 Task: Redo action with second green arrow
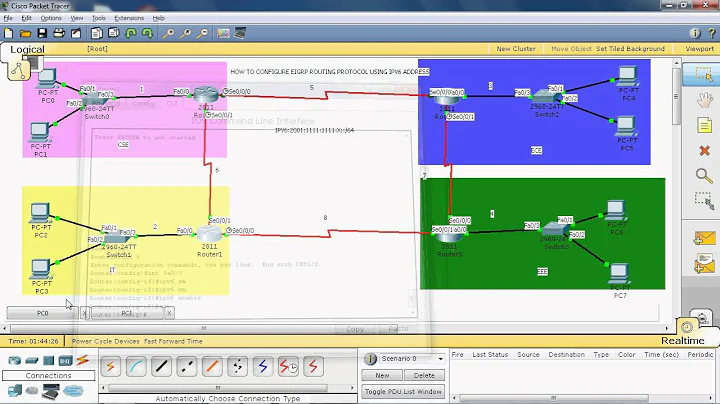[147, 33]
